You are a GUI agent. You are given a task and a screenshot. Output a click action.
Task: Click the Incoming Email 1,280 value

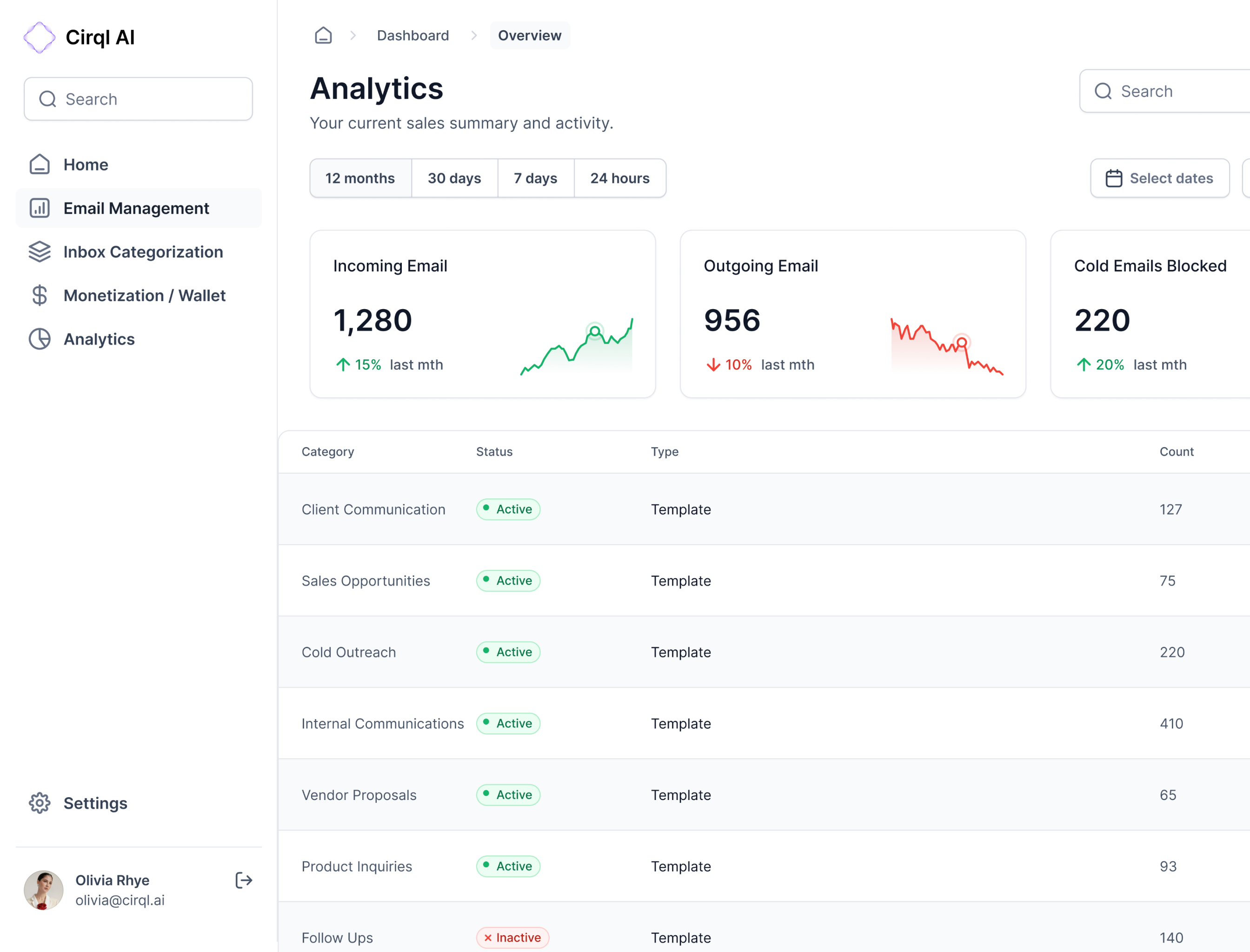pyautogui.click(x=372, y=320)
